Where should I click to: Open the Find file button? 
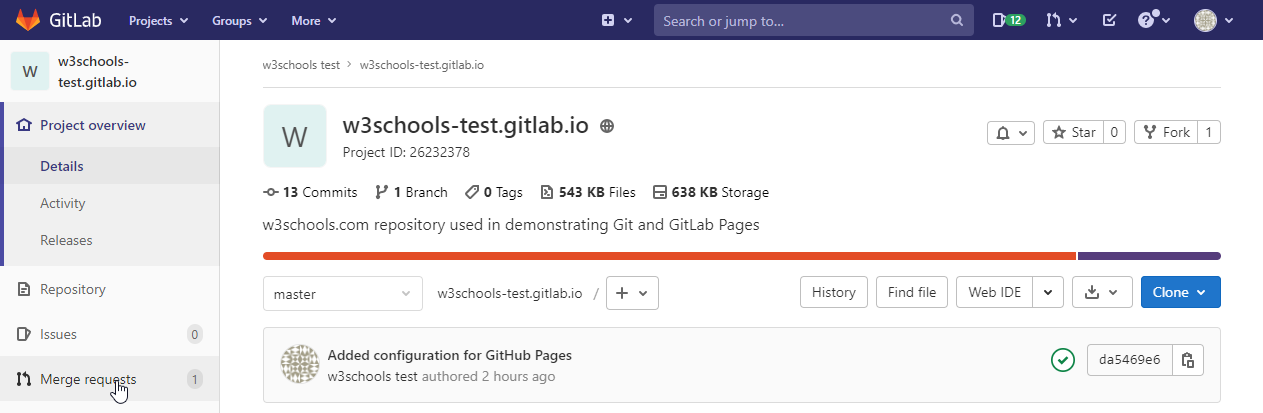pyautogui.click(x=912, y=292)
